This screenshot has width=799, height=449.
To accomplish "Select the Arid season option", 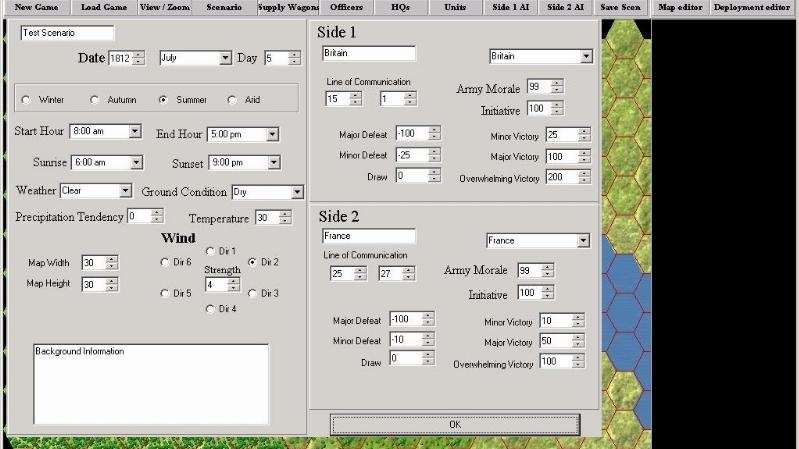I will click(233, 100).
